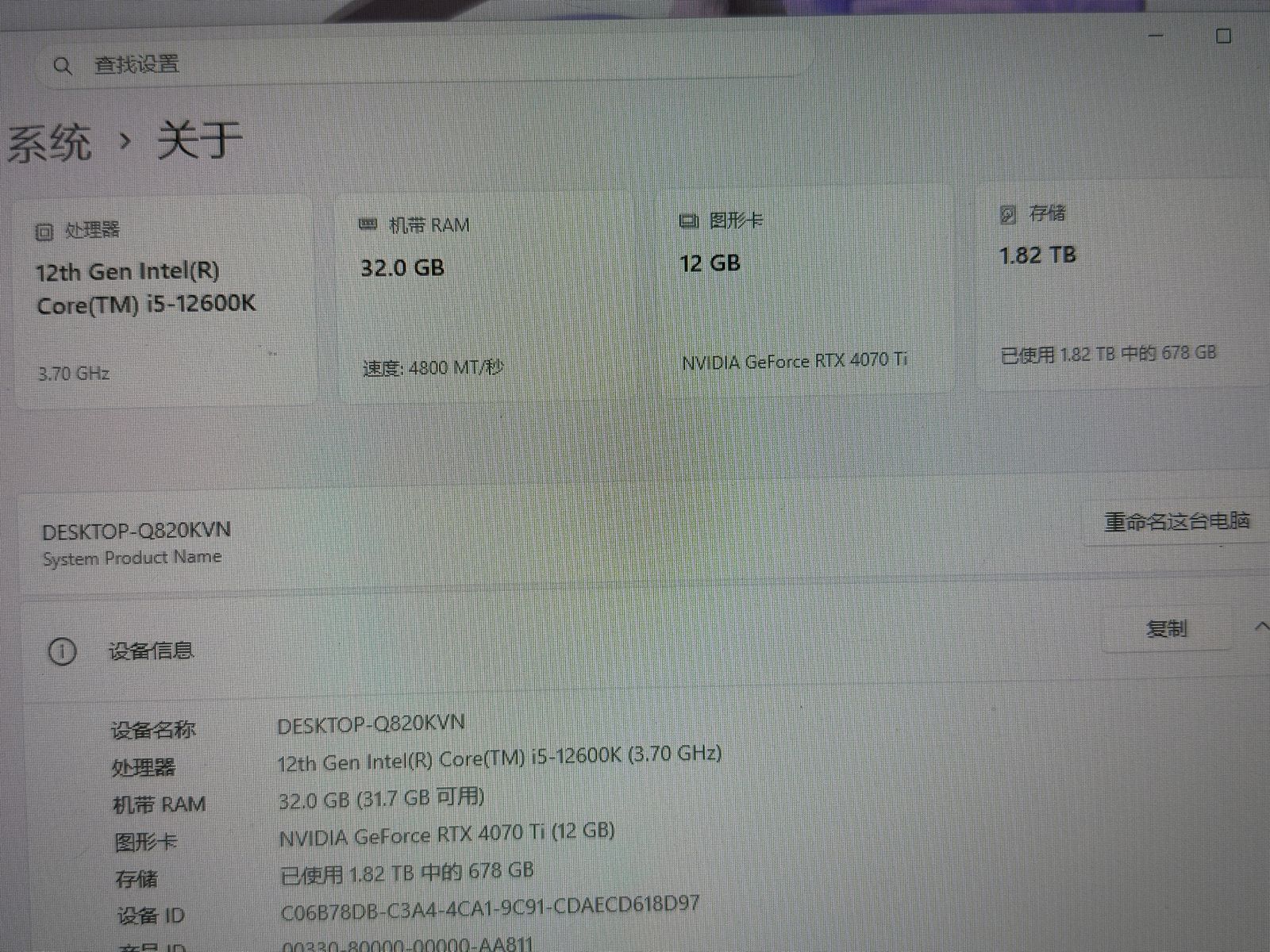Click the 设备信息 section heading
Viewport: 1270px width, 952px height.
point(151,651)
